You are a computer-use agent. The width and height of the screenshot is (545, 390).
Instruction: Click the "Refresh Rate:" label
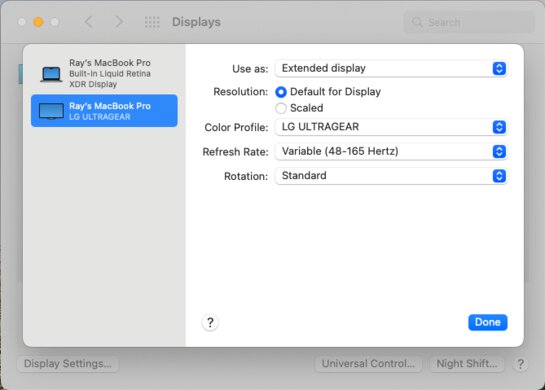click(235, 152)
